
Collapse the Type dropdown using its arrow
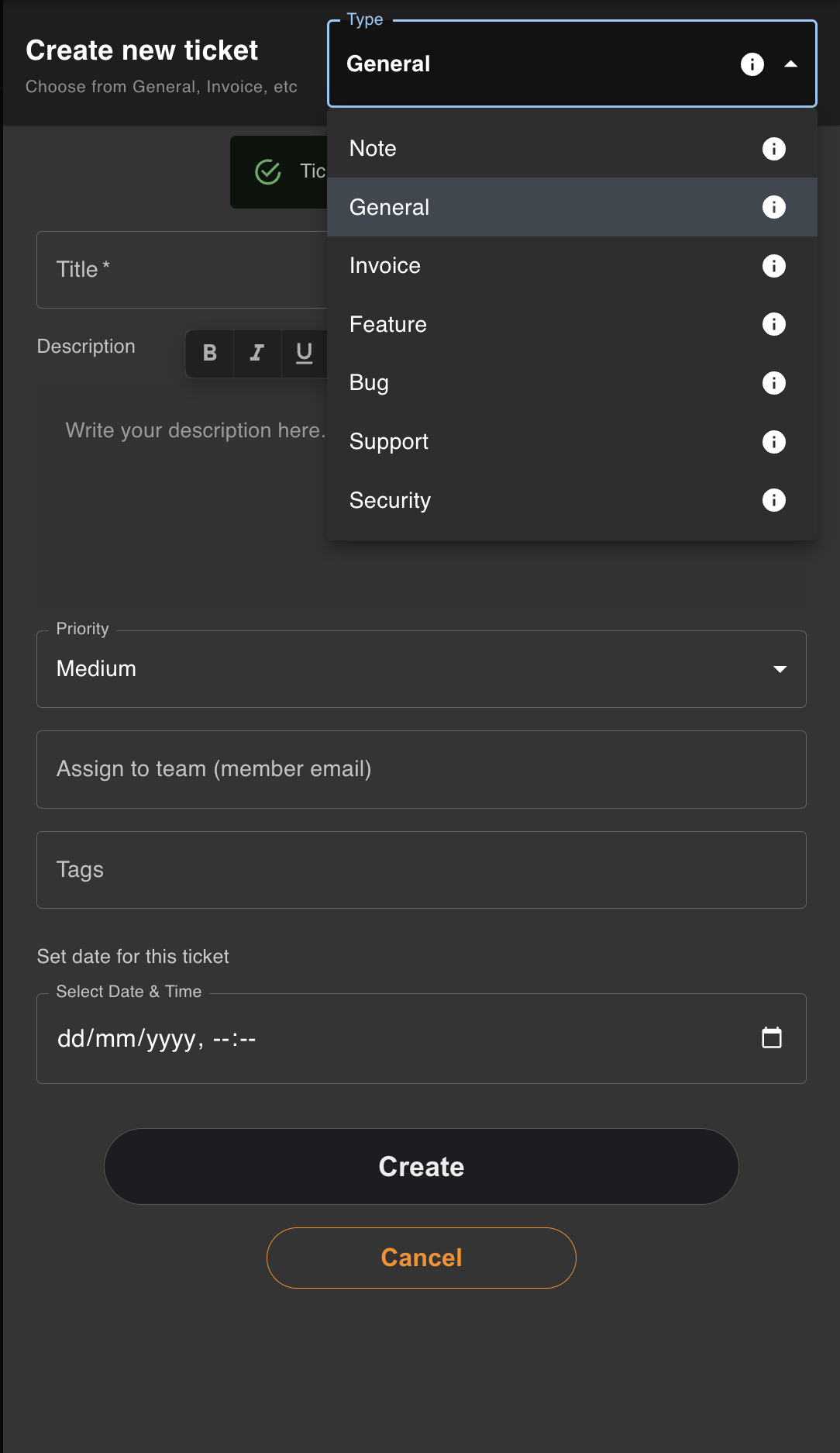click(x=790, y=64)
